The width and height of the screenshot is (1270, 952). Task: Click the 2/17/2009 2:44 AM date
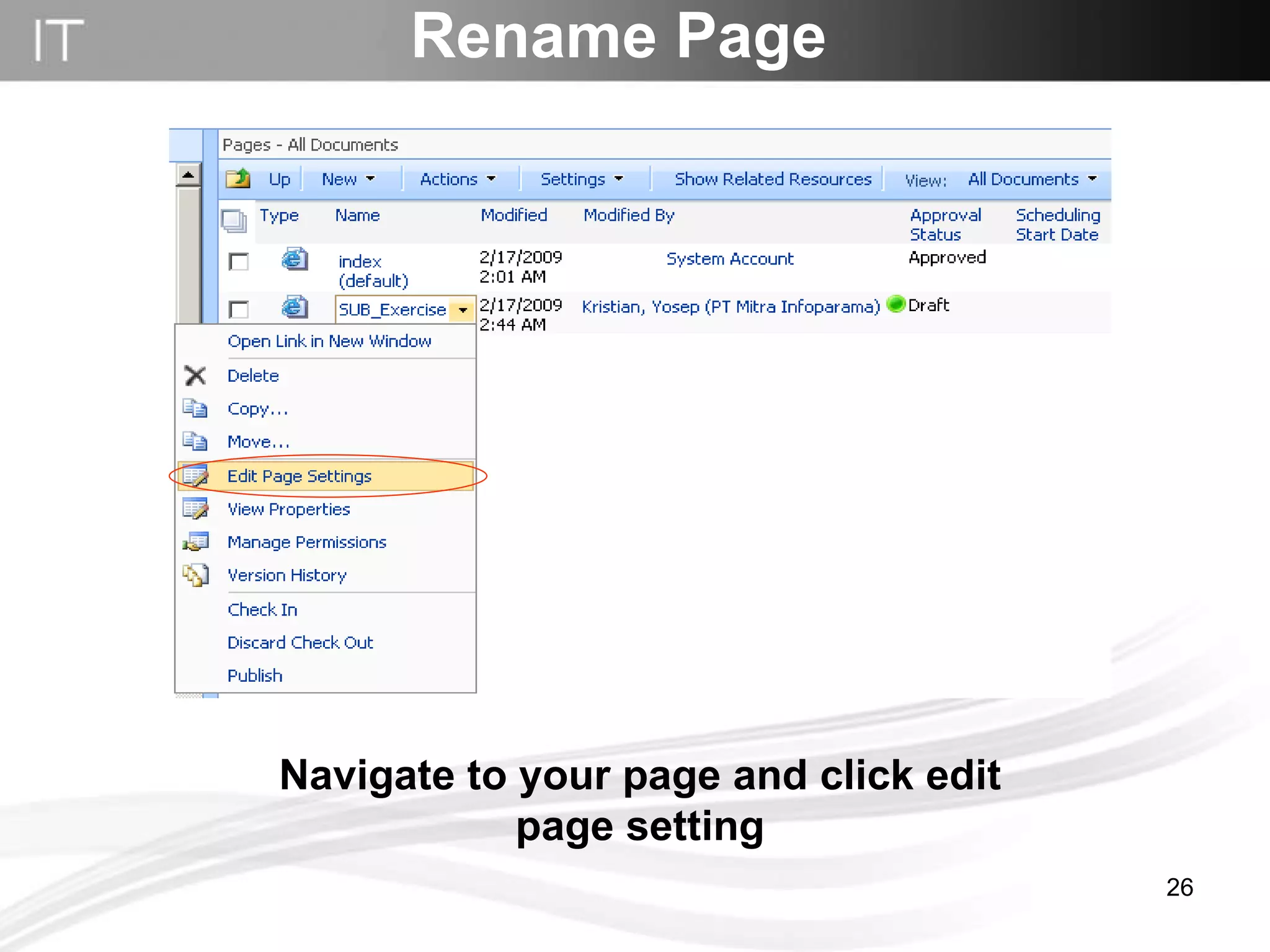pyautogui.click(x=521, y=315)
